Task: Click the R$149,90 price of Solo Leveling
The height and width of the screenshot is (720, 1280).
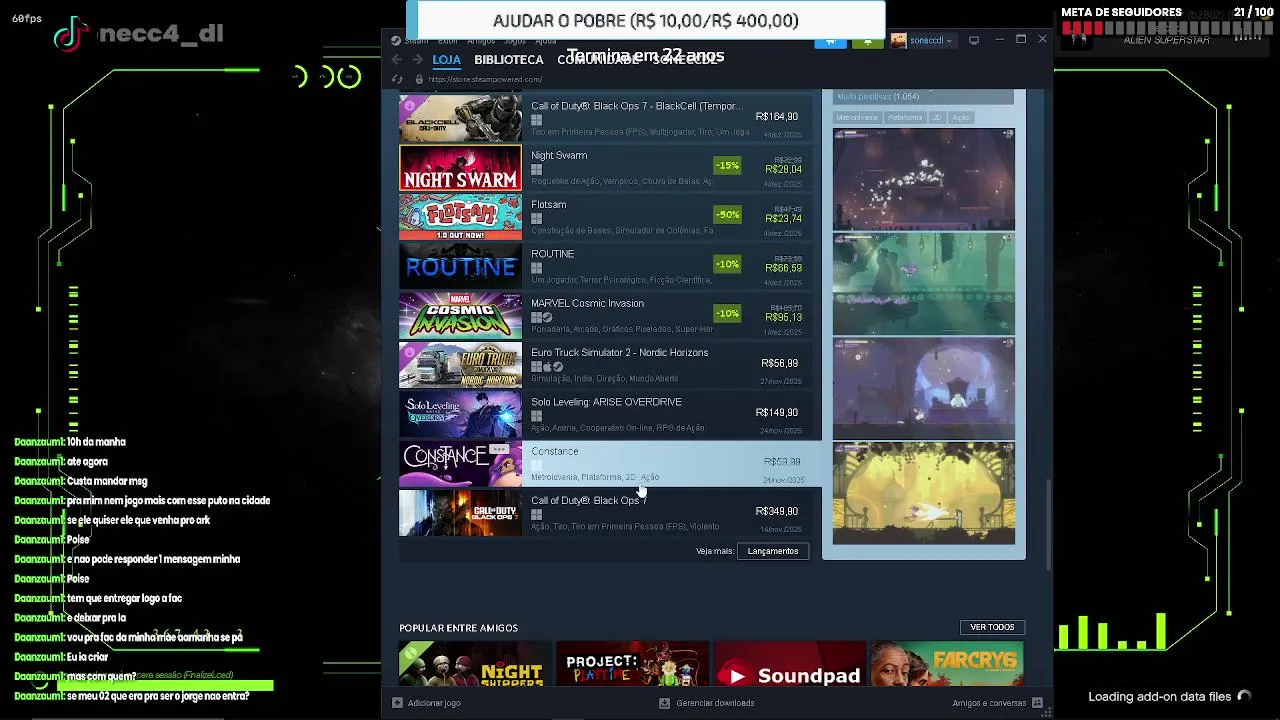Action: pyautogui.click(x=777, y=412)
